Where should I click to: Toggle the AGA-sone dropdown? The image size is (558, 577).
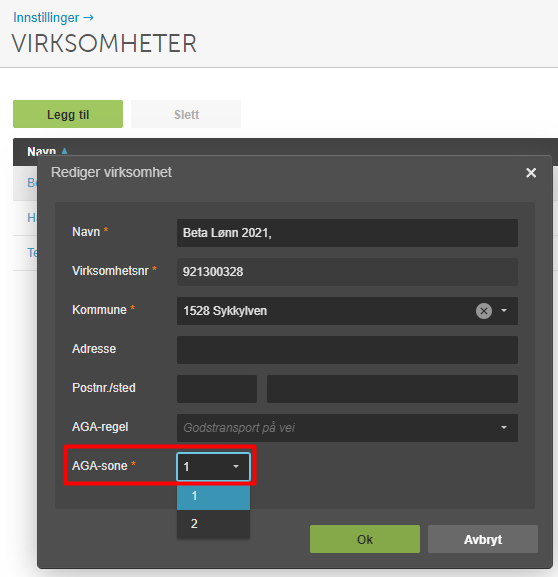(x=213, y=467)
